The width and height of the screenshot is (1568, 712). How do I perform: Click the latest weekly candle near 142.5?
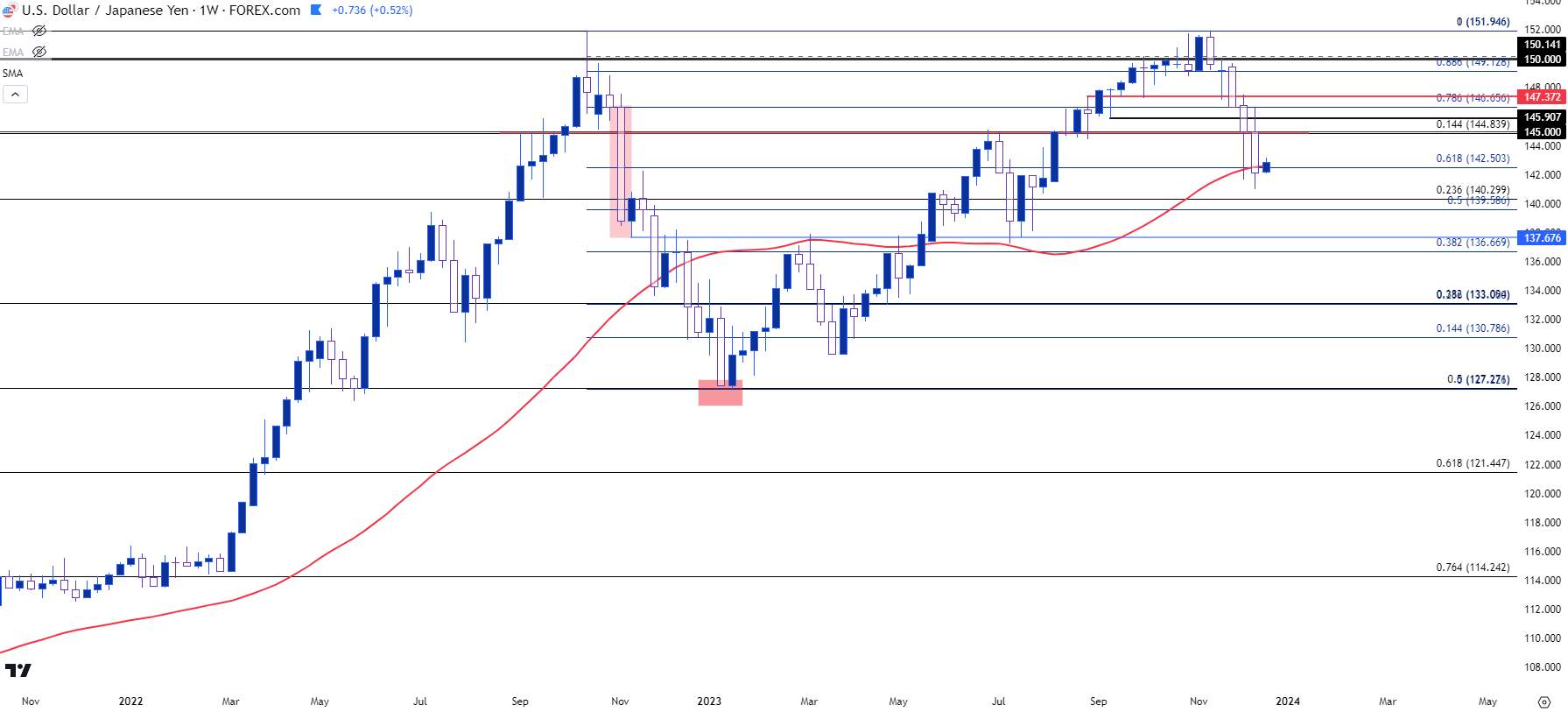click(1266, 166)
